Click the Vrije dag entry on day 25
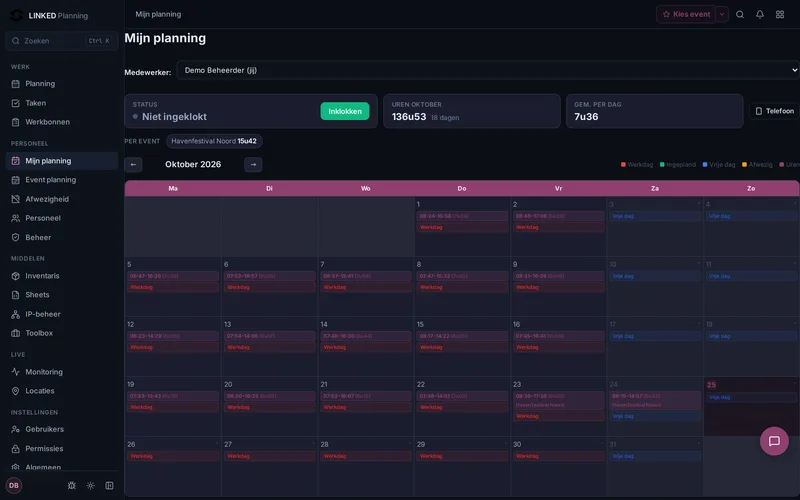This screenshot has width=800, height=500. [751, 397]
